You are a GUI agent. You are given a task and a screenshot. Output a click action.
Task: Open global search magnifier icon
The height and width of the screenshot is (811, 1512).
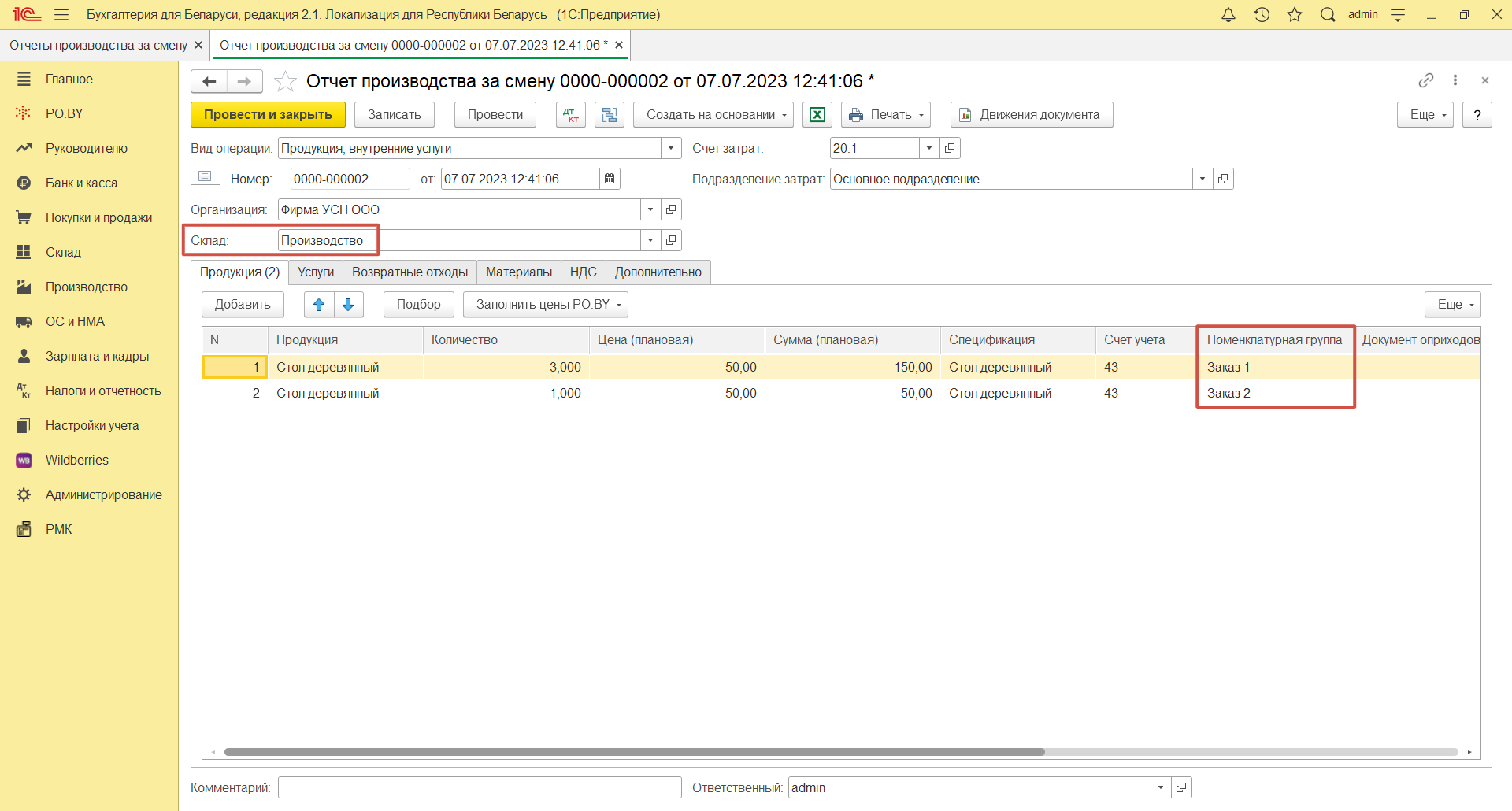(1328, 14)
